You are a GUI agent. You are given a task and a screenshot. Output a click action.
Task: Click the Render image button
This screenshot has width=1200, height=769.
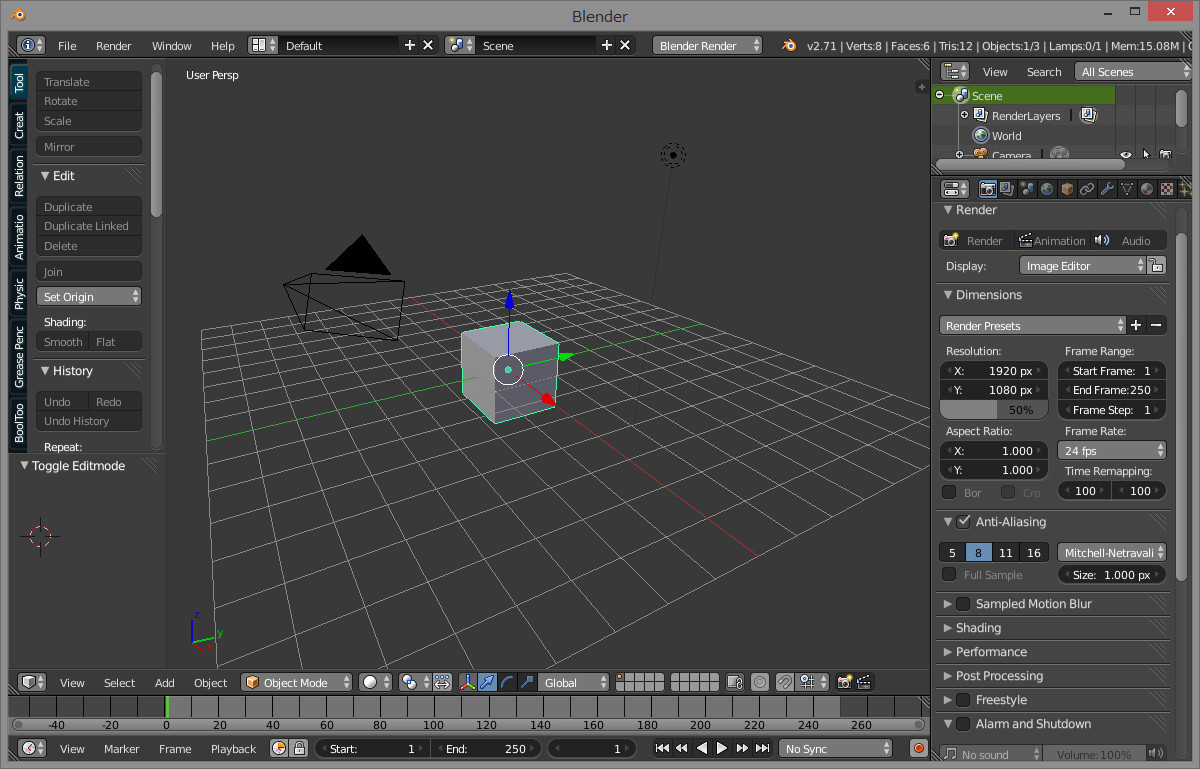[975, 240]
